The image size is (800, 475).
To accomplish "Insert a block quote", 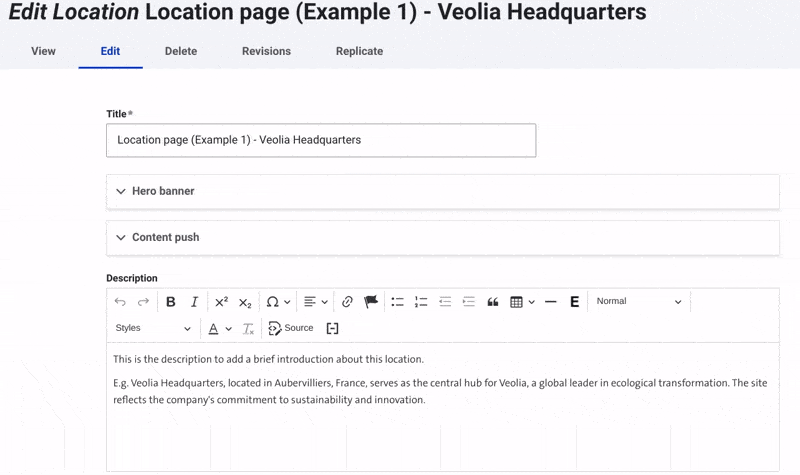I will [493, 302].
